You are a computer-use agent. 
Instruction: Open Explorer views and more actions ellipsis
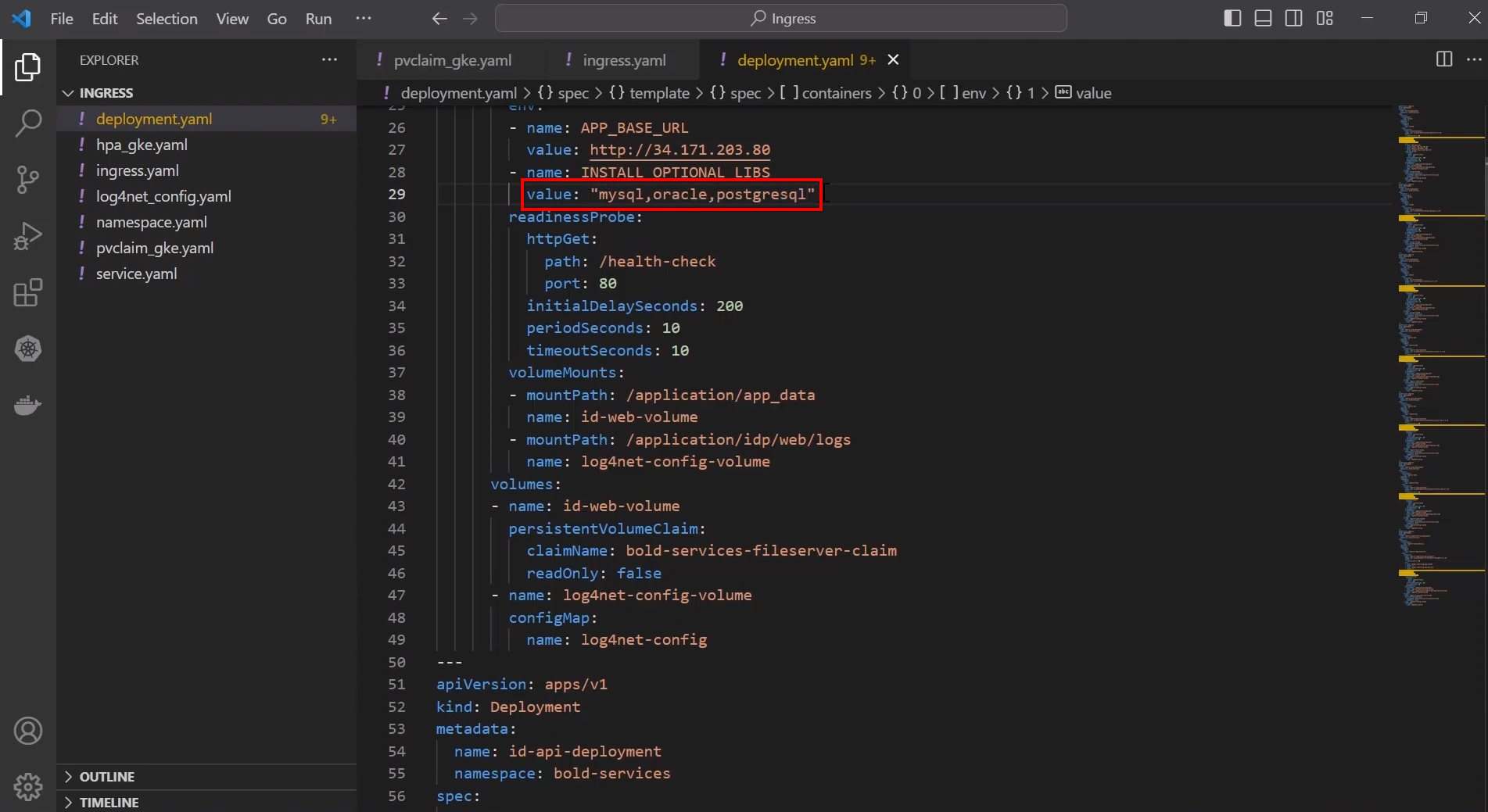click(x=330, y=59)
